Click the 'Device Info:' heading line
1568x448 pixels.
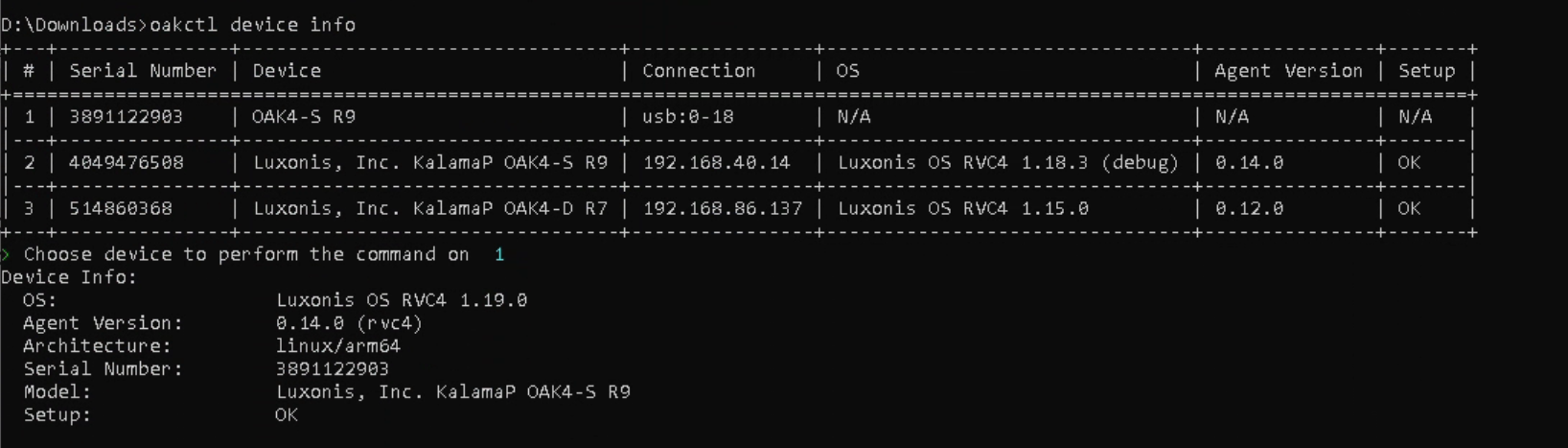69,277
